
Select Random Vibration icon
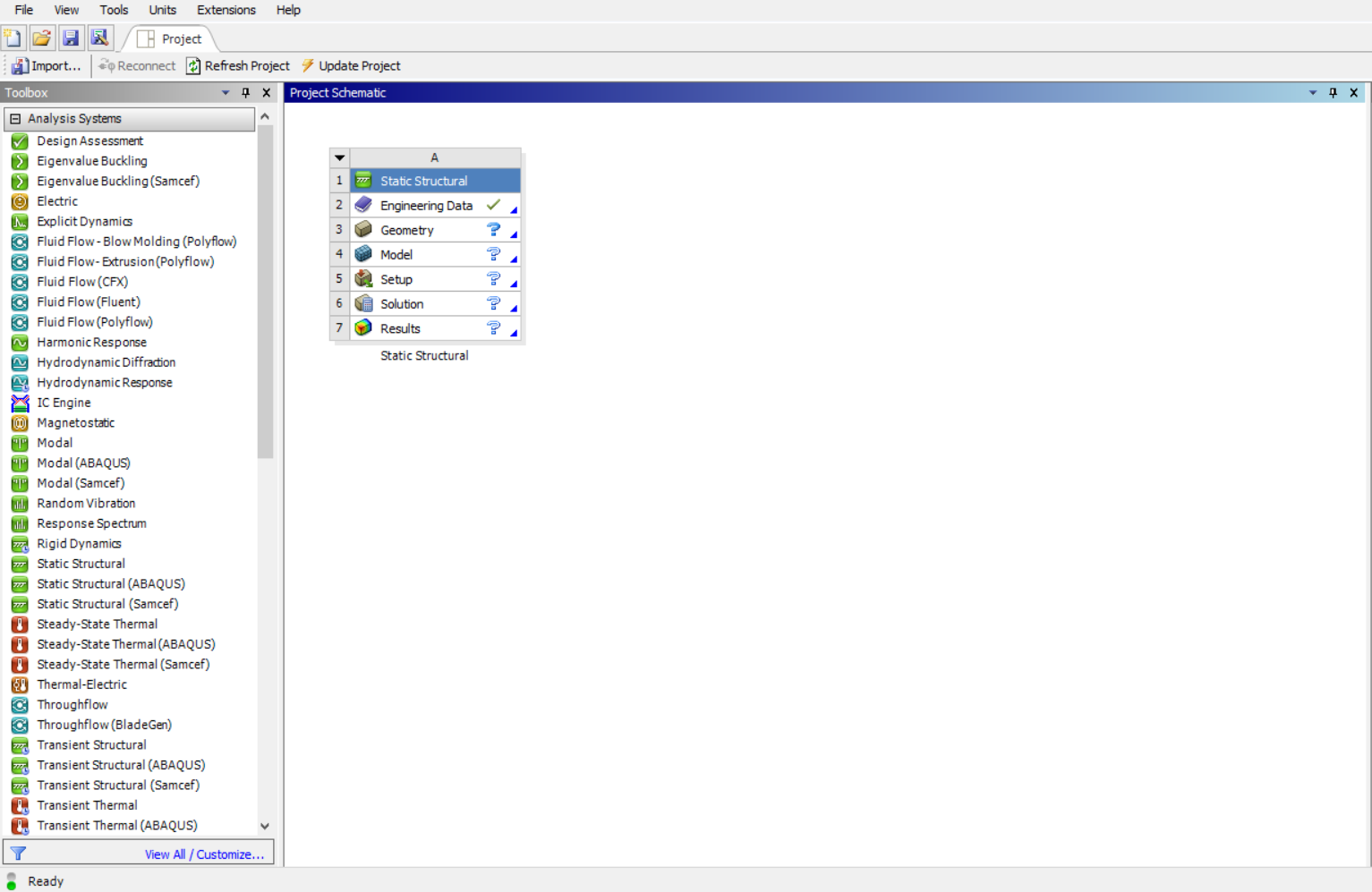click(x=20, y=504)
